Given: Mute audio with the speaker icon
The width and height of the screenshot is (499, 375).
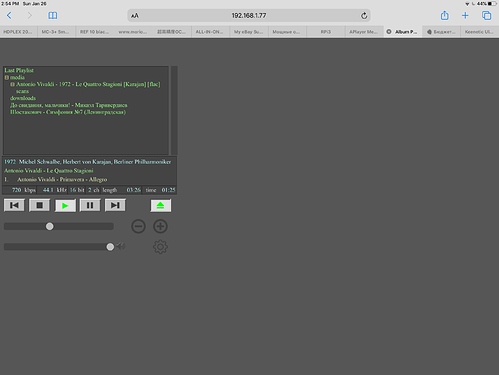Looking at the screenshot, I should tap(121, 247).
